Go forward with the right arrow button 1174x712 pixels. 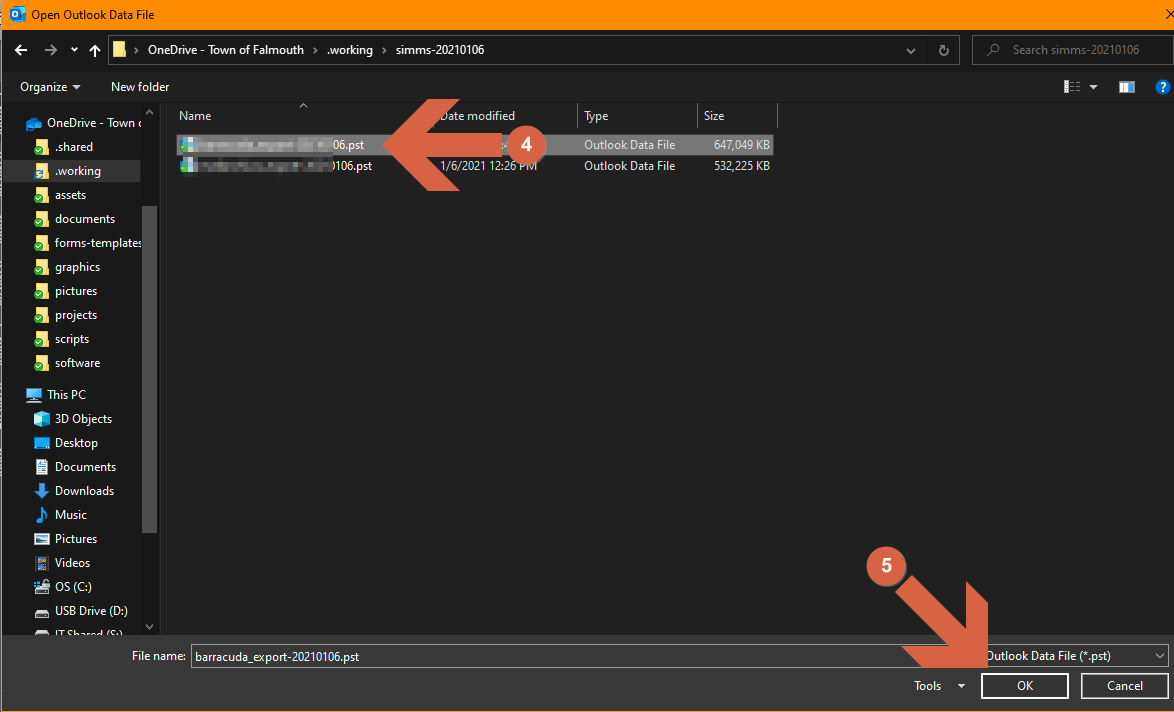tap(50, 50)
